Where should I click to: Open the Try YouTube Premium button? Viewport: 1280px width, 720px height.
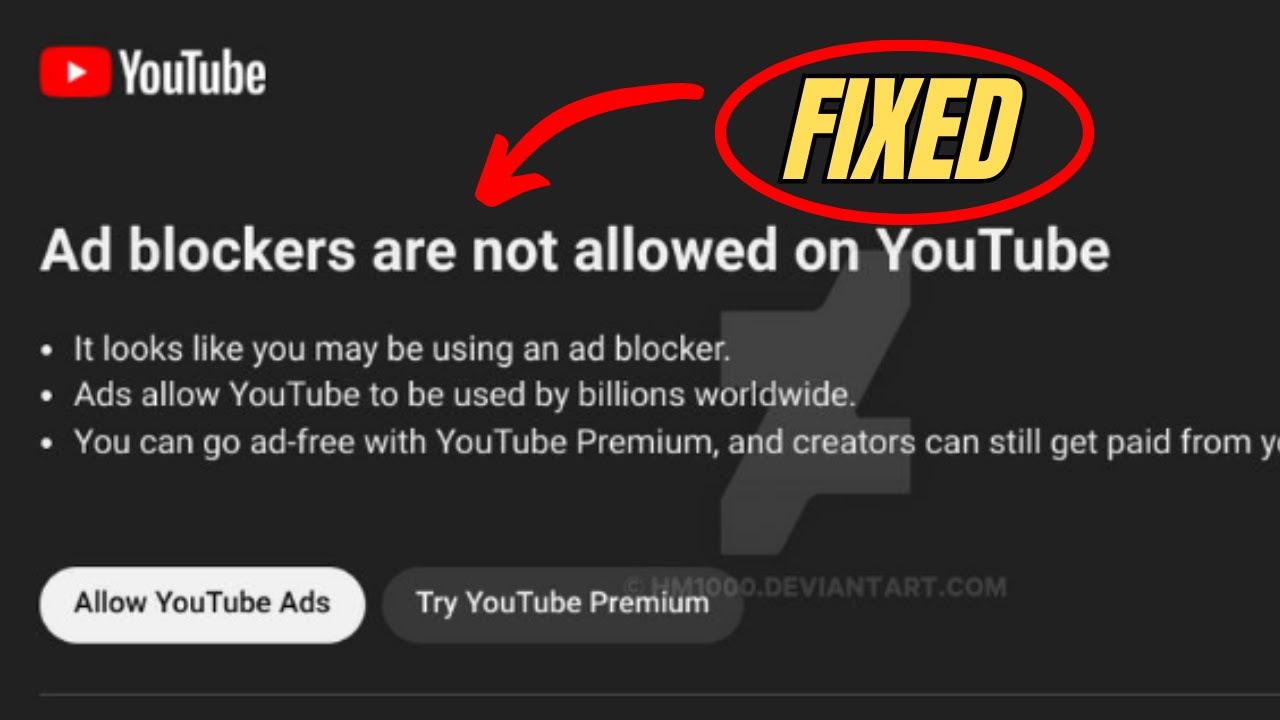tap(562, 604)
